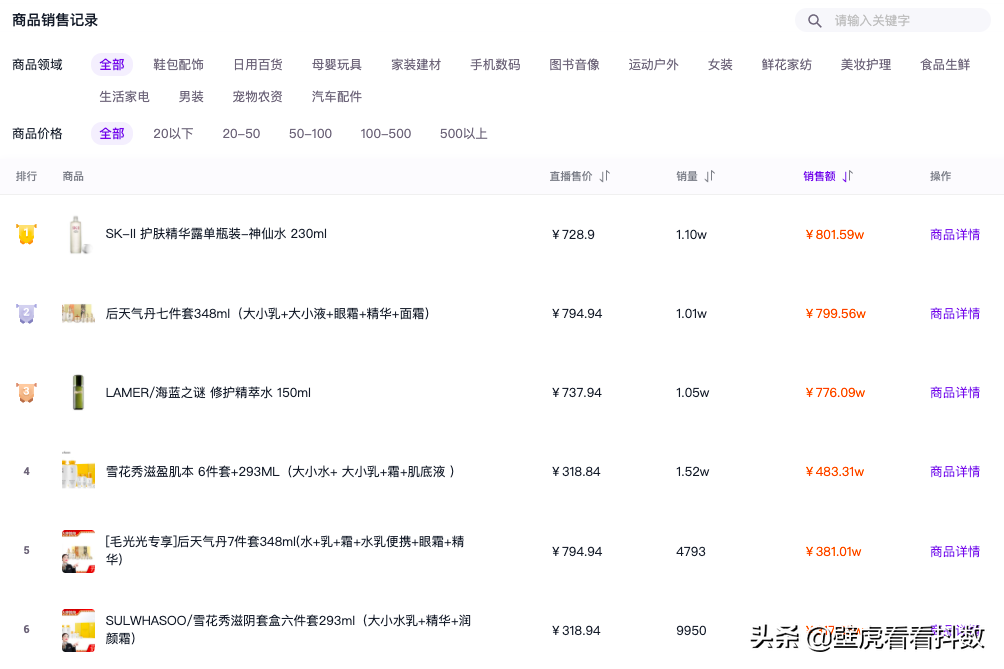Choose the 500以上 price range

pos(464,133)
